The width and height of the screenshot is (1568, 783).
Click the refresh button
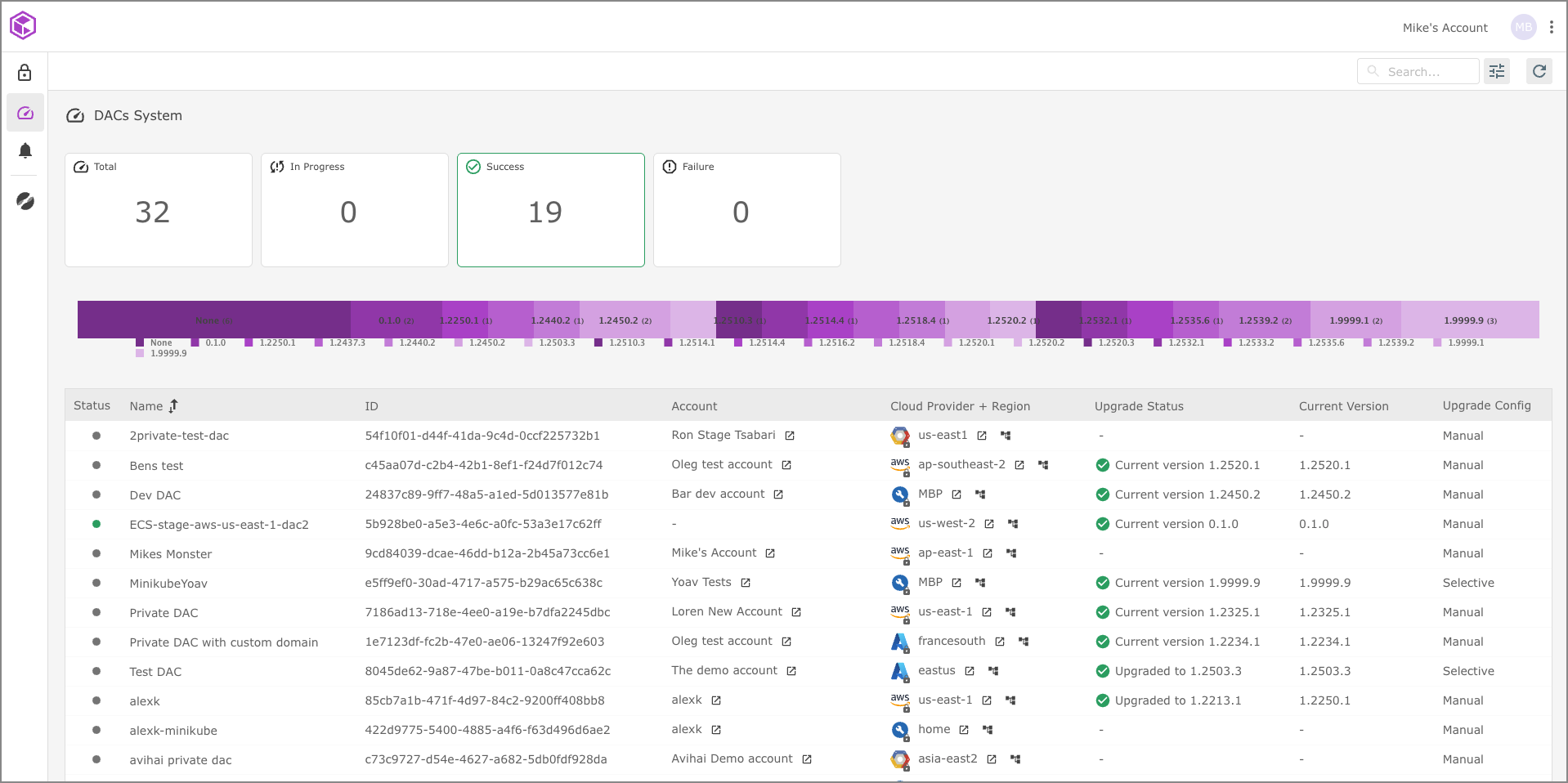[x=1539, y=71]
